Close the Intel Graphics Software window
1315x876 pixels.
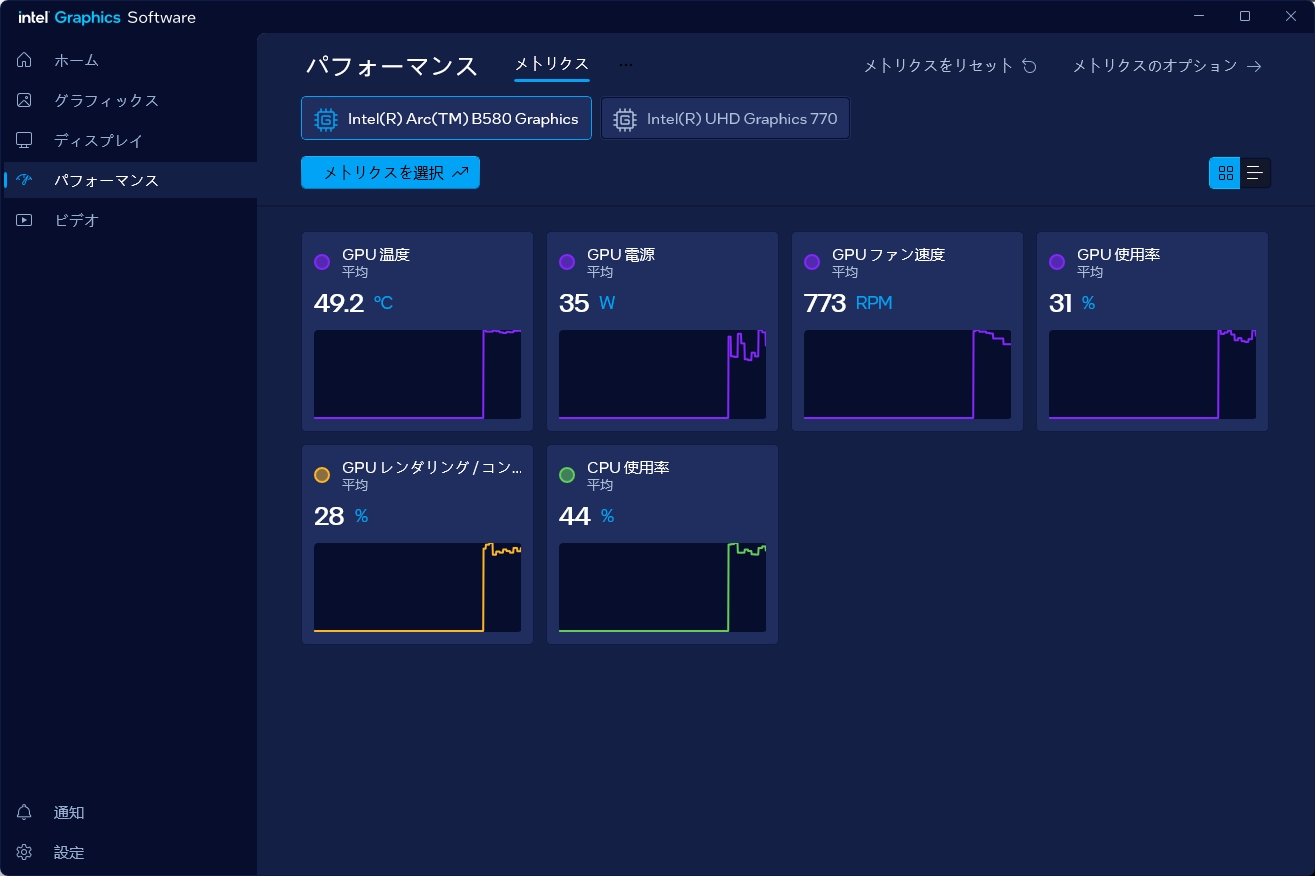[x=1291, y=16]
